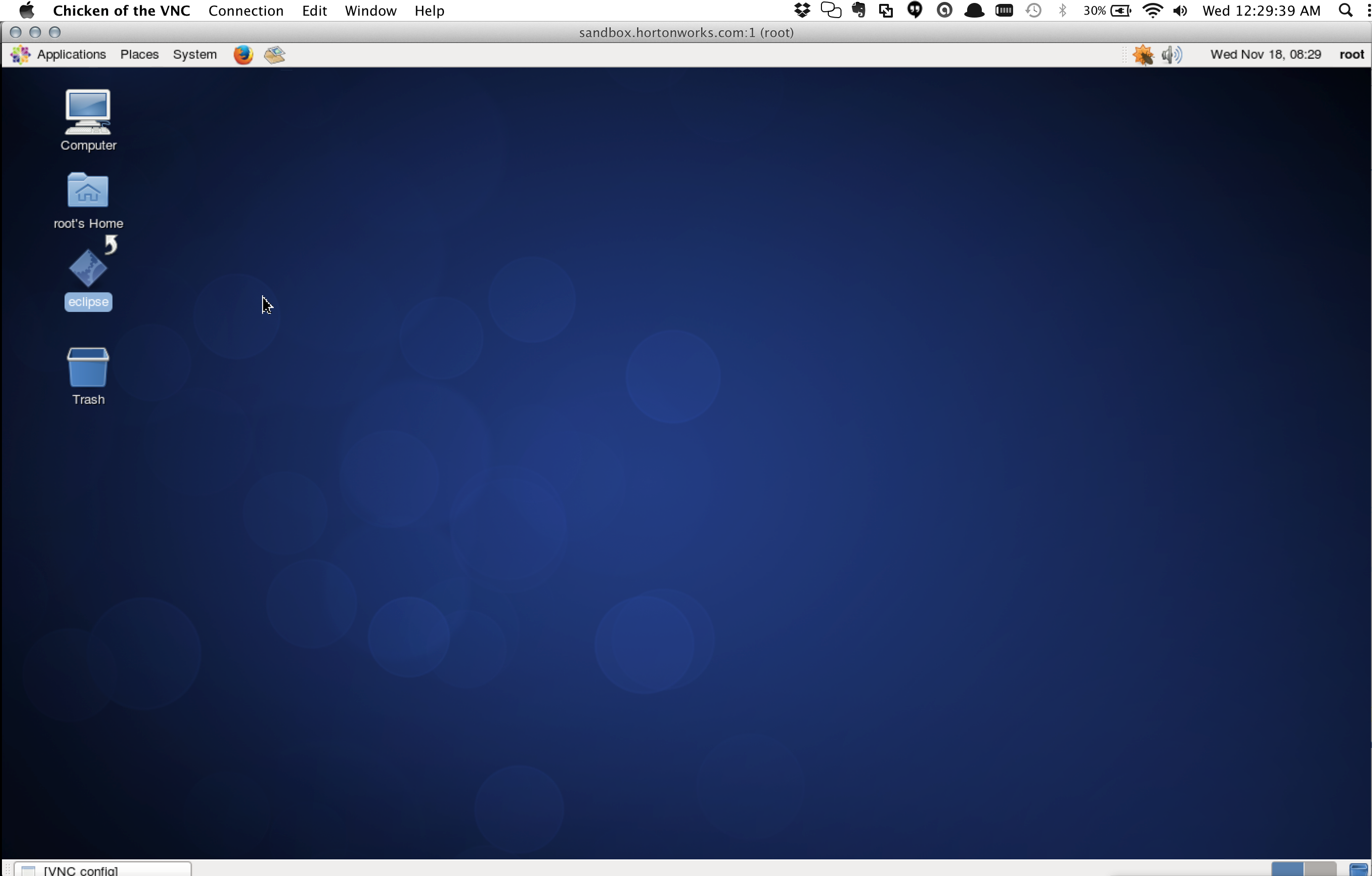Close the VNC window with red button
Image resolution: width=1372 pixels, height=876 pixels.
(x=16, y=32)
